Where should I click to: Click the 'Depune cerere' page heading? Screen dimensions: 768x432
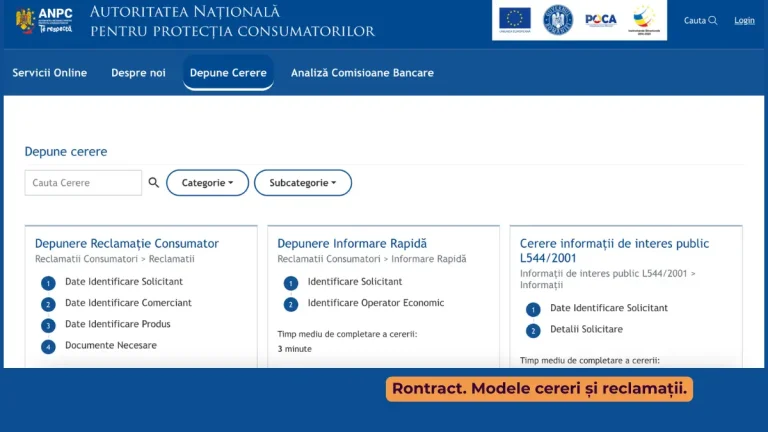pyautogui.click(x=66, y=151)
